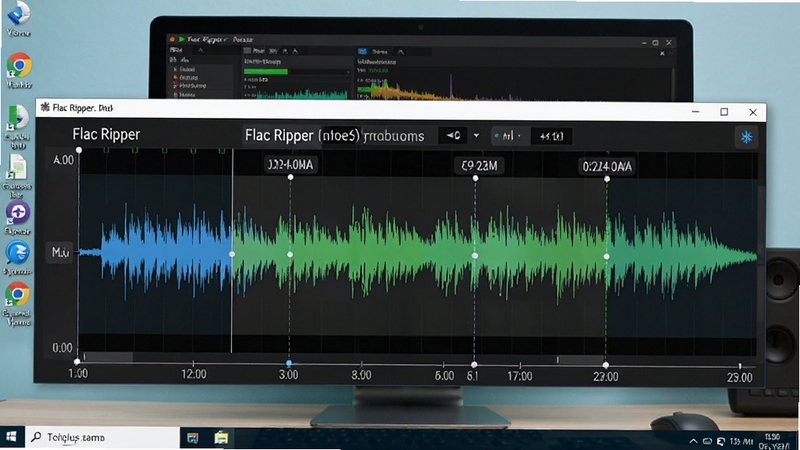Click the timeline handle near 6.1
Image resolution: width=800 pixels, height=450 pixels.
click(x=474, y=364)
